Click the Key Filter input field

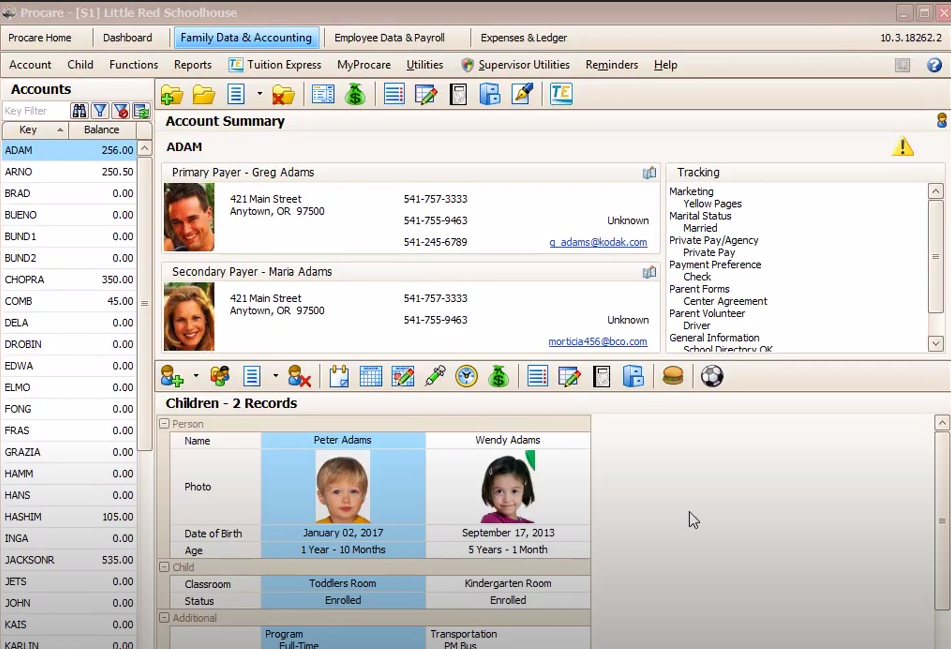tap(35, 111)
